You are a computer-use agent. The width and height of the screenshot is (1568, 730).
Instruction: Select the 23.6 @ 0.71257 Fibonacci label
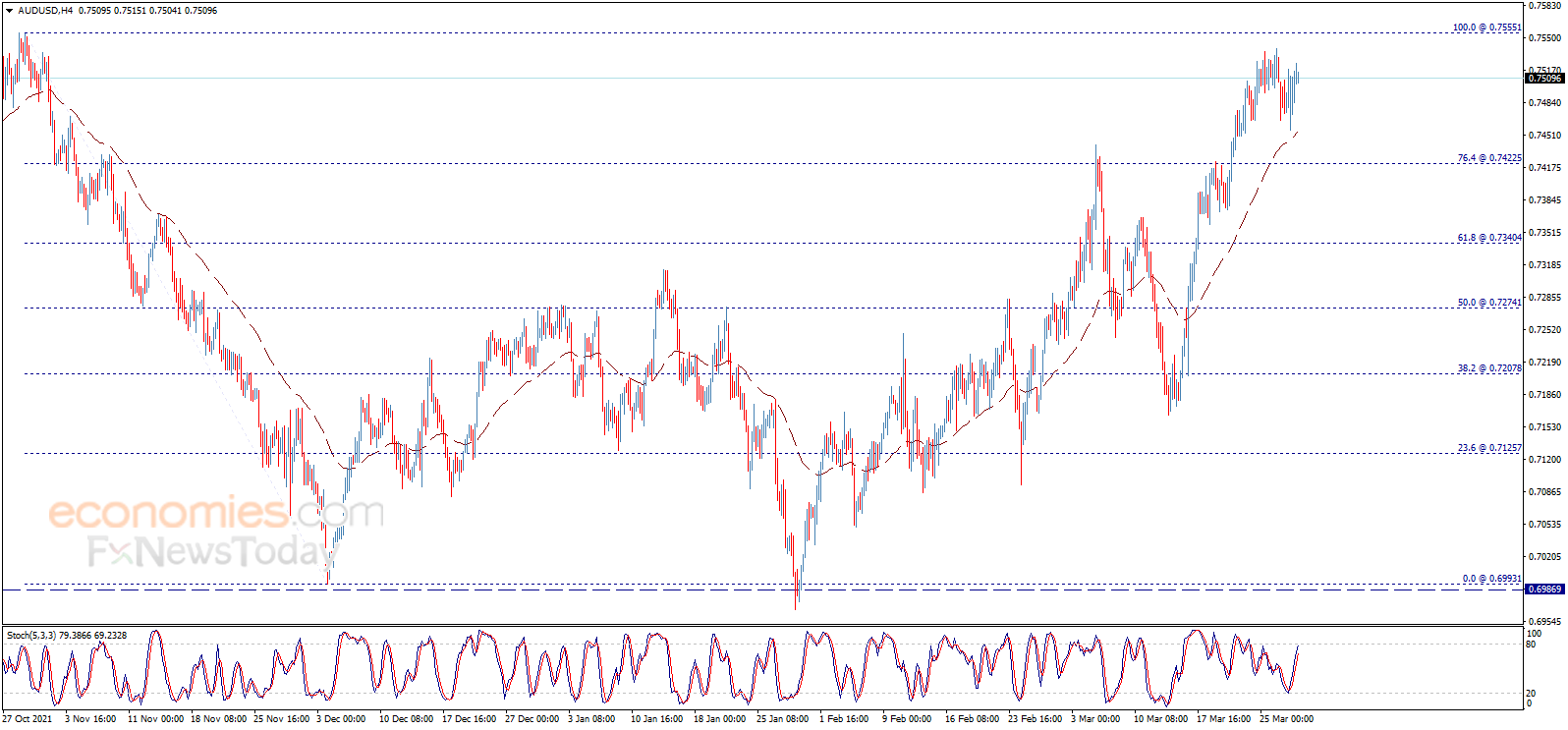(x=1488, y=448)
